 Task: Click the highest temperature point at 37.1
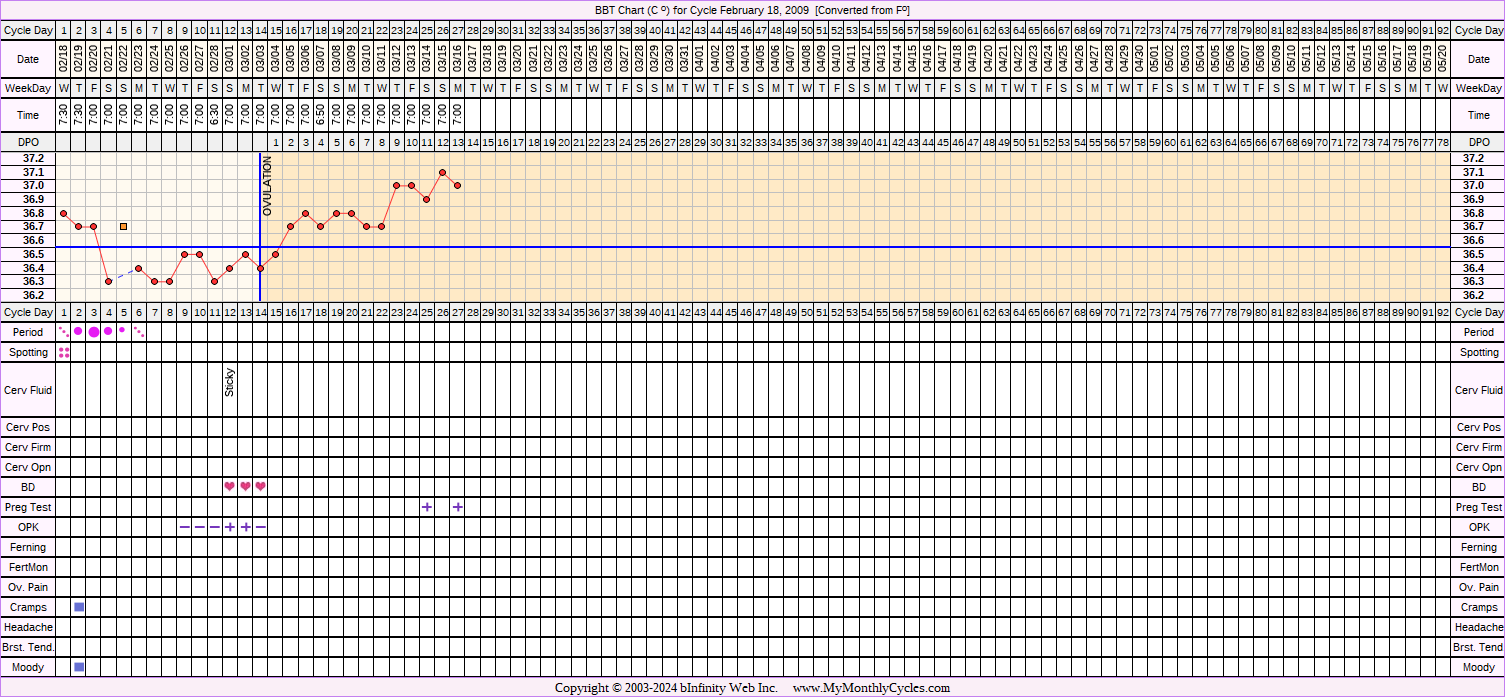pos(442,172)
